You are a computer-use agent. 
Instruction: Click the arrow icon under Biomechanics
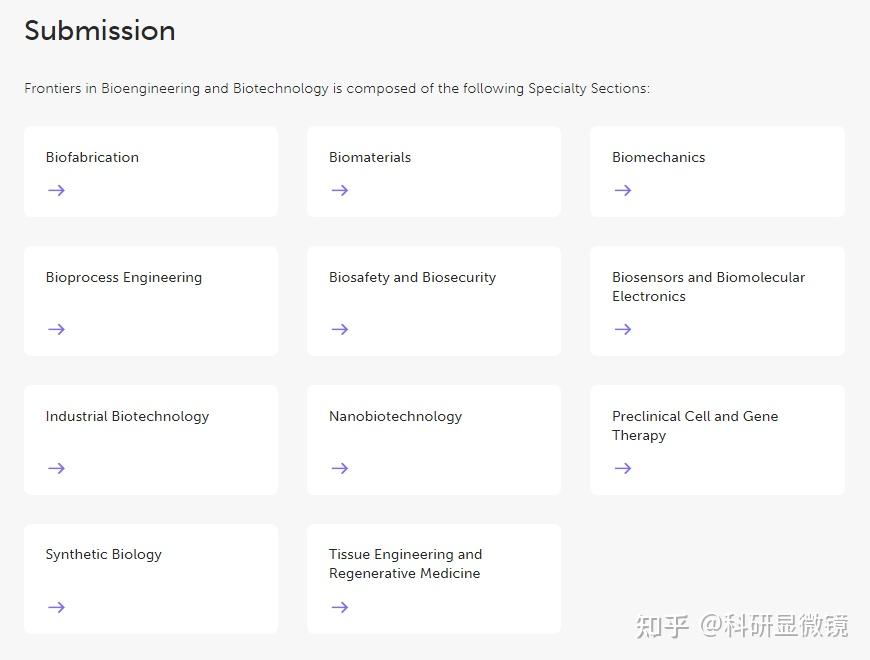click(x=623, y=190)
